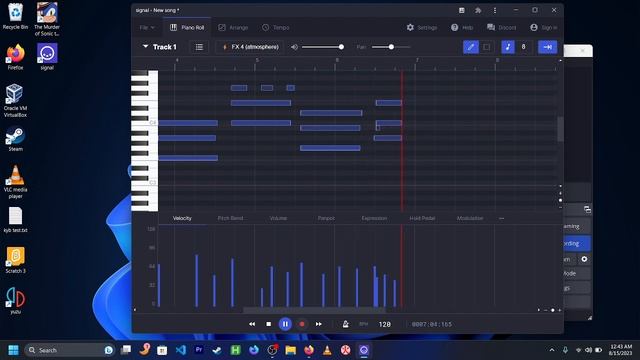Open Visual Studio Code from taskbar
This screenshot has height=360, width=640.
181,350
